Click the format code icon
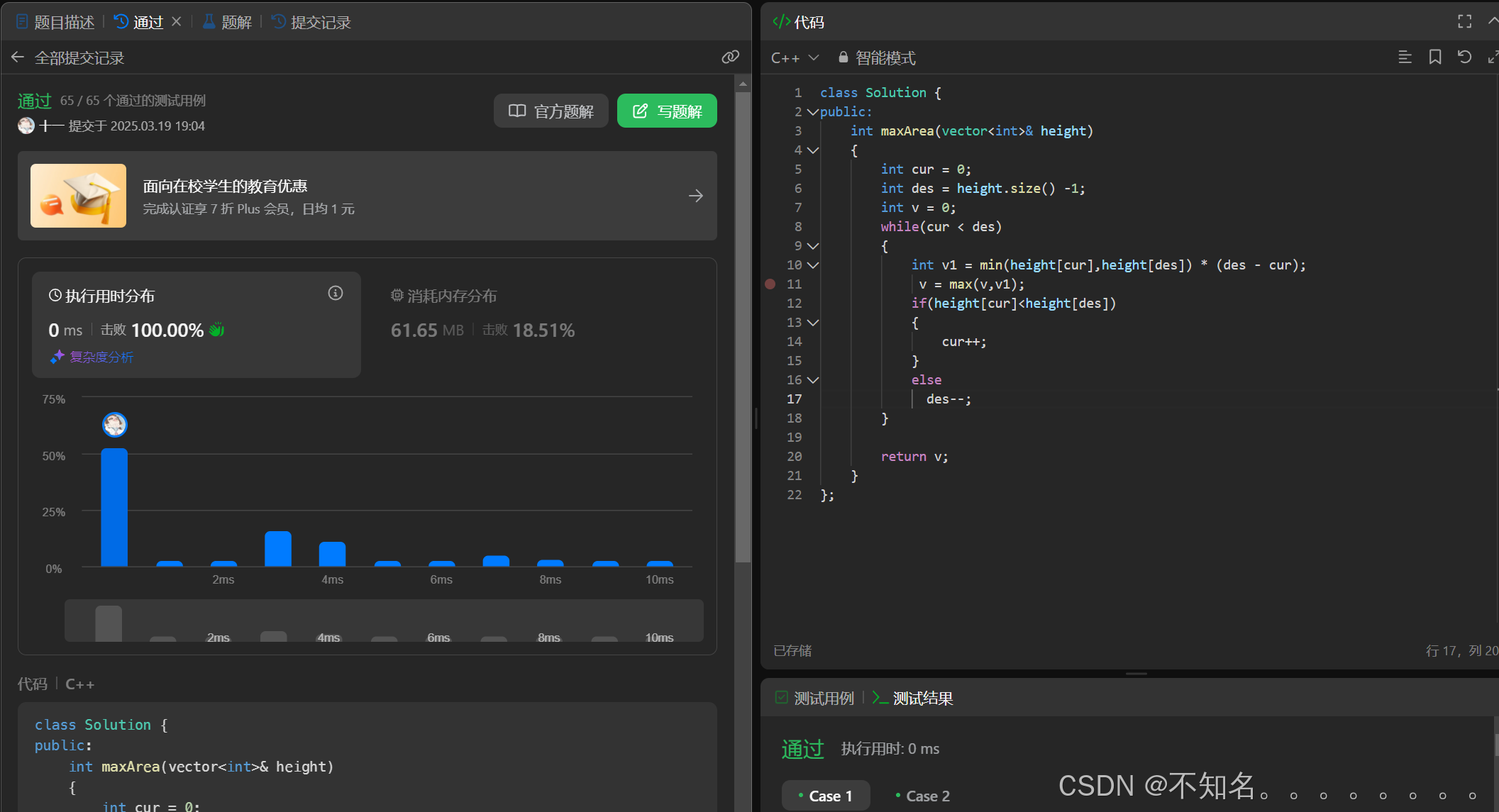Image resolution: width=1499 pixels, height=812 pixels. [x=1404, y=57]
